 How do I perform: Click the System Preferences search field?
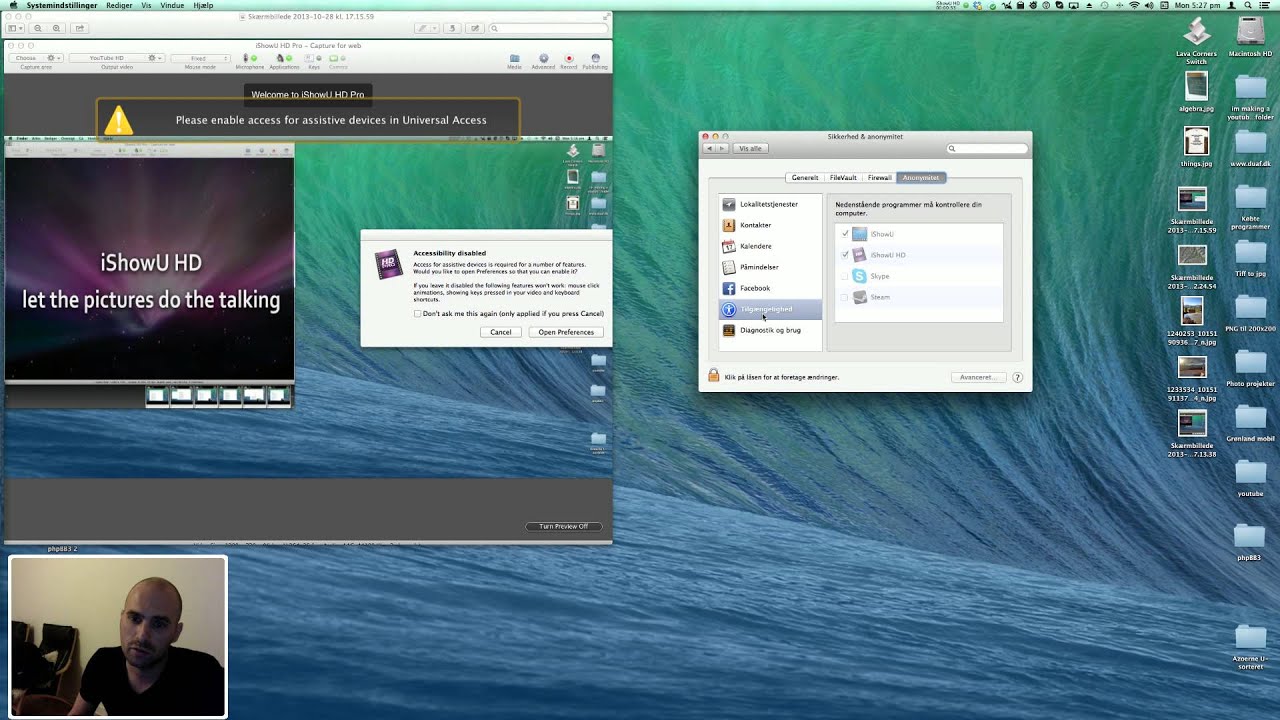pyautogui.click(x=987, y=148)
